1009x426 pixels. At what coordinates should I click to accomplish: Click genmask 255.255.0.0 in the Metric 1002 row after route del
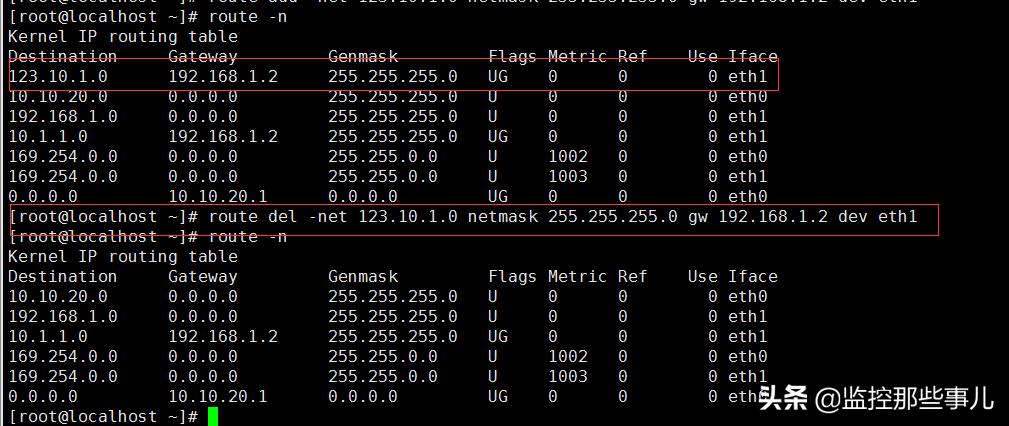click(382, 356)
